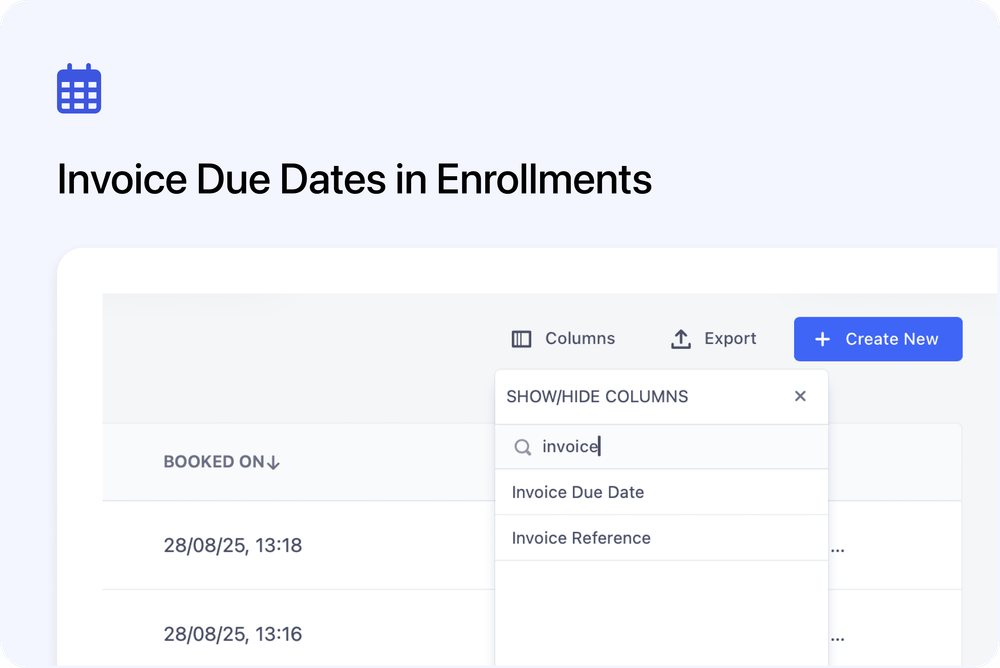Expand the Export options

[x=712, y=338]
